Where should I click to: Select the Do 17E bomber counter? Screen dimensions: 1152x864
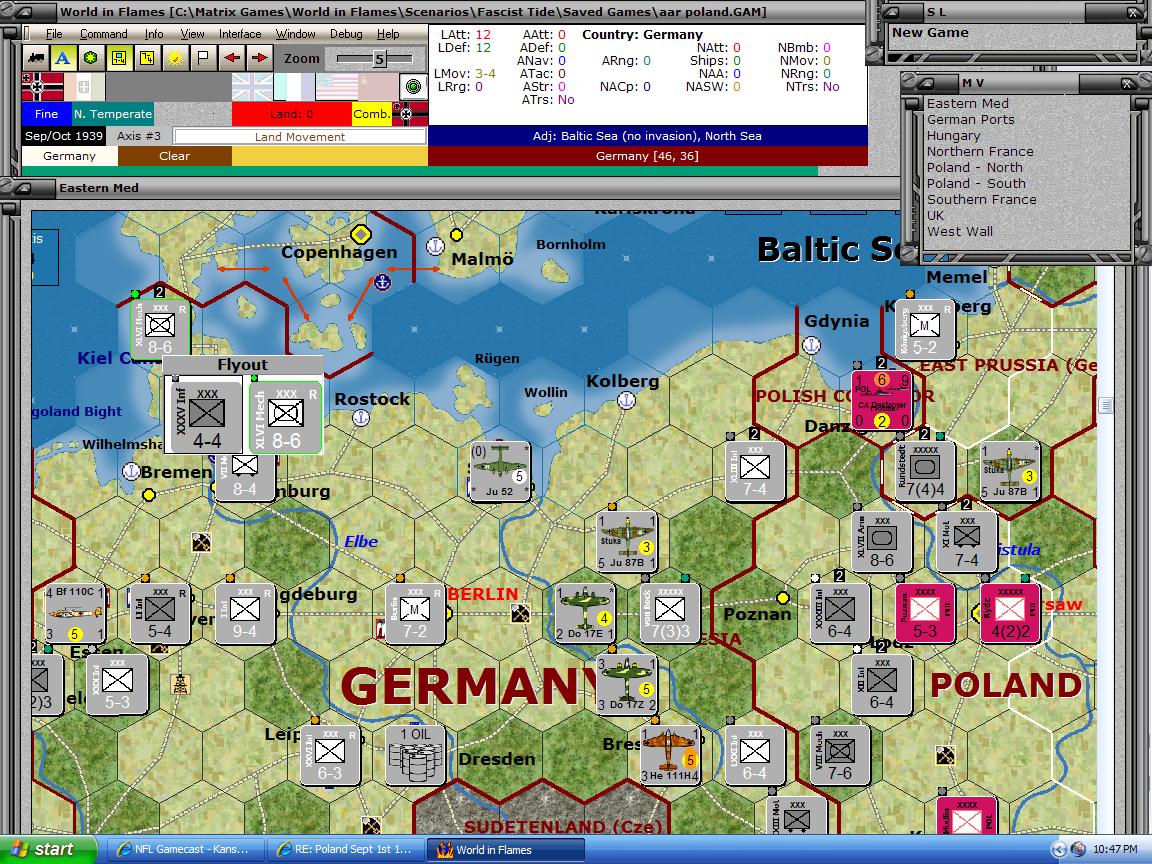point(585,614)
